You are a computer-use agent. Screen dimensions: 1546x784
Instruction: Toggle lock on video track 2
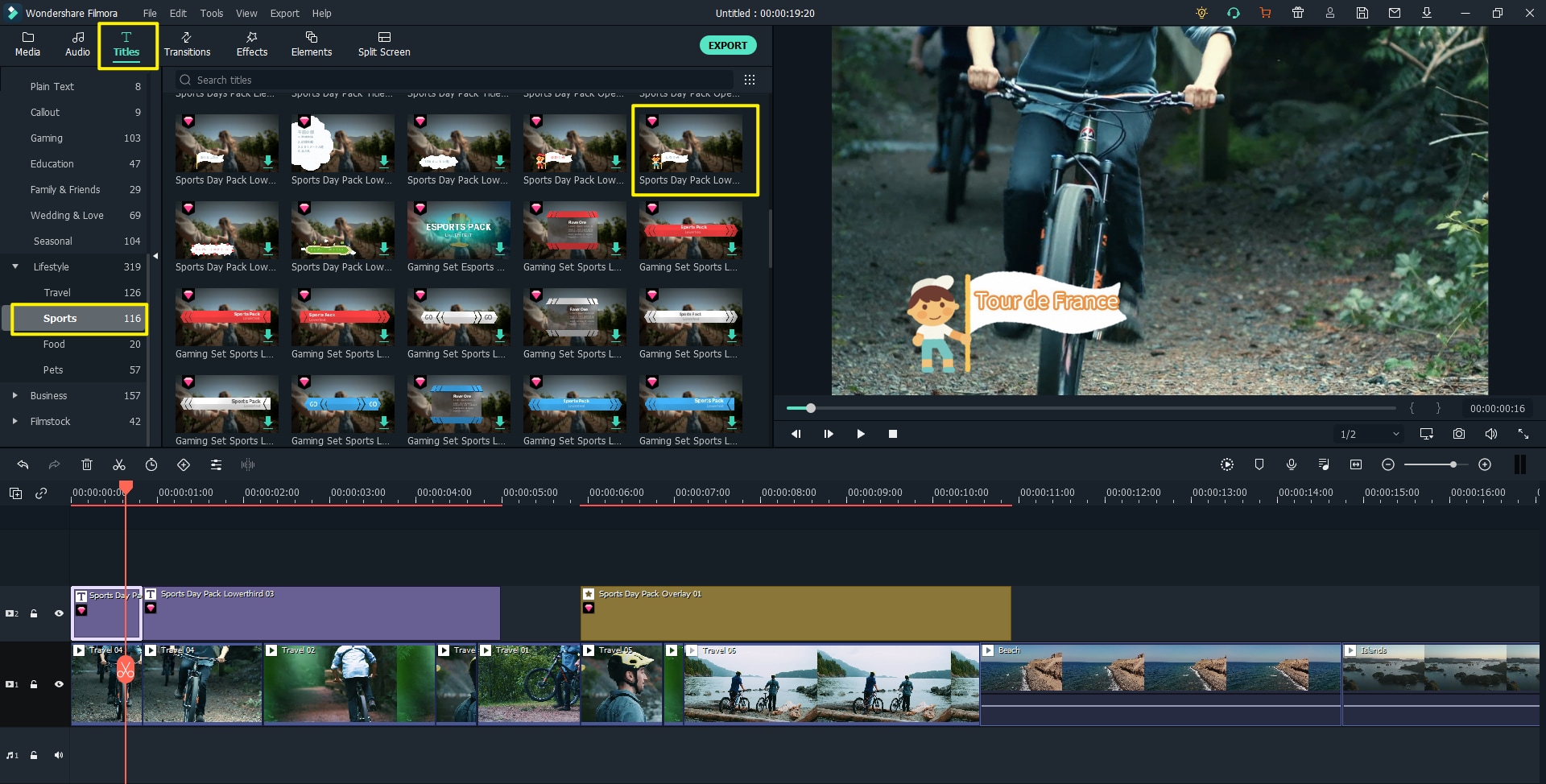[34, 613]
